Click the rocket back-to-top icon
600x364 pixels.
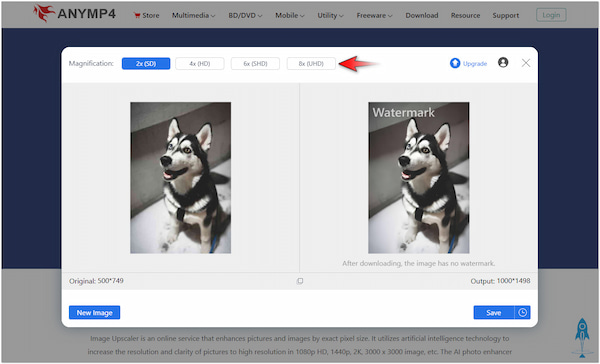point(582,337)
